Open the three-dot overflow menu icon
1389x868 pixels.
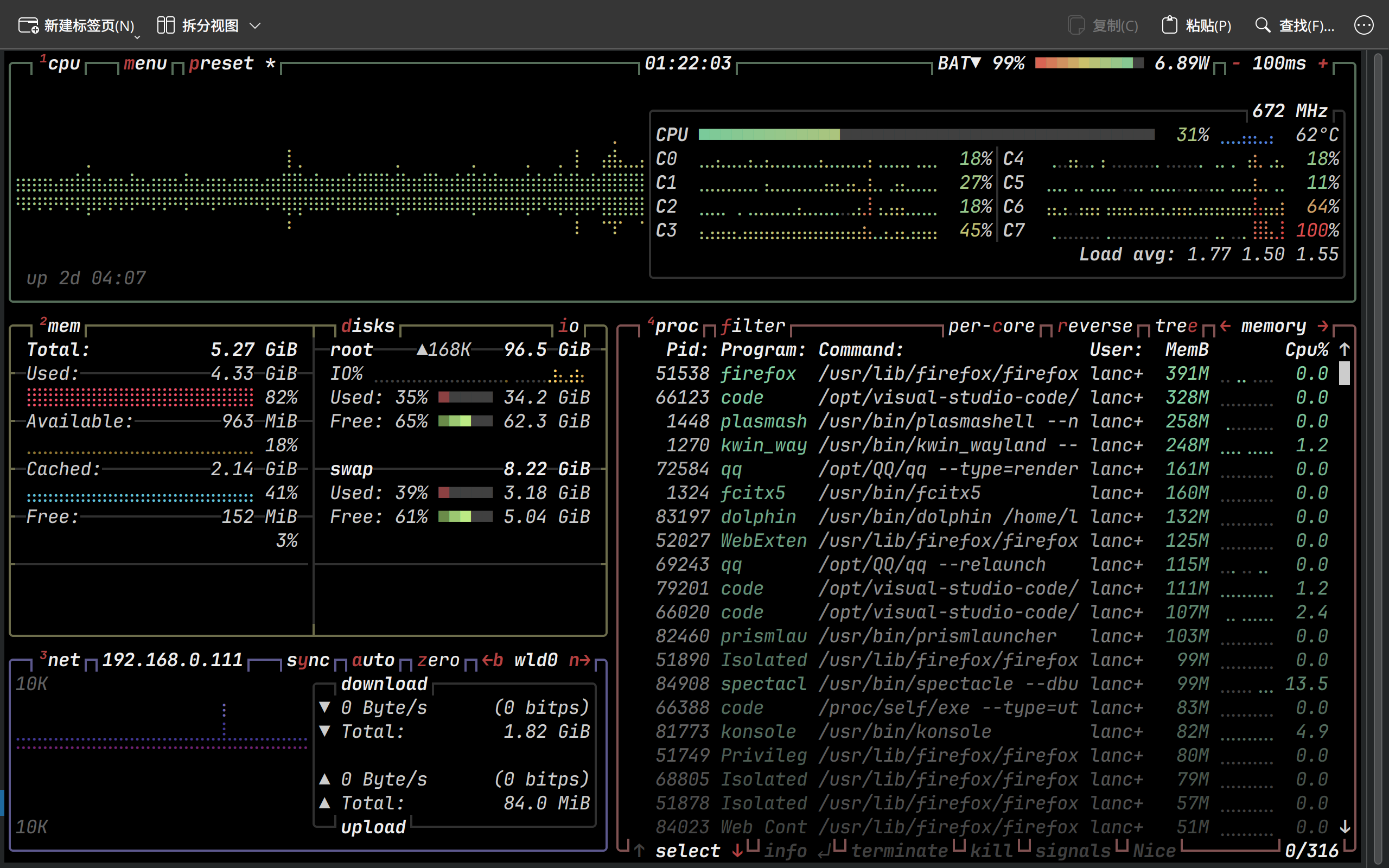[x=1363, y=25]
